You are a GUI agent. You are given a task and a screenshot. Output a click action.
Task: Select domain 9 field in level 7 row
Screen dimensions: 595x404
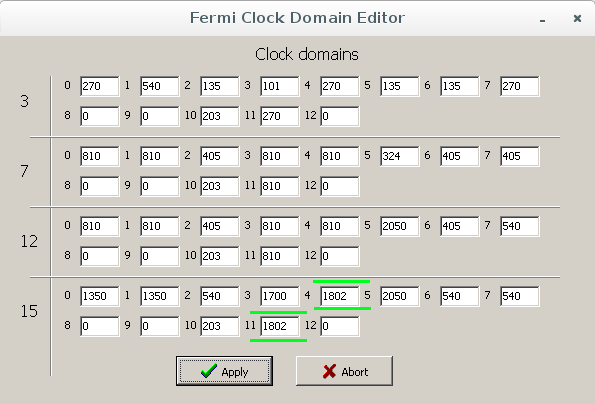(160, 186)
